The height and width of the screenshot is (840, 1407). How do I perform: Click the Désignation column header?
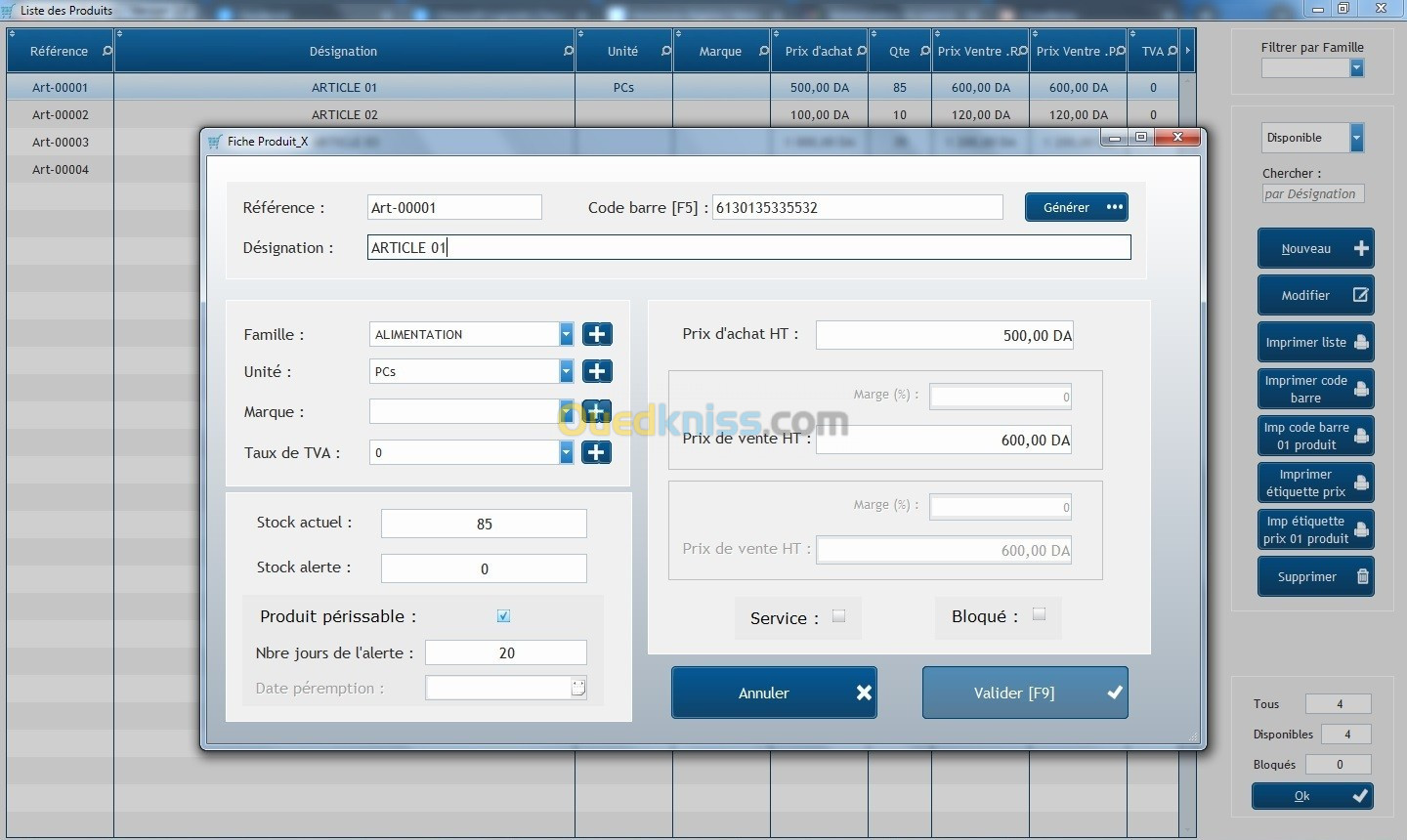pos(344,51)
